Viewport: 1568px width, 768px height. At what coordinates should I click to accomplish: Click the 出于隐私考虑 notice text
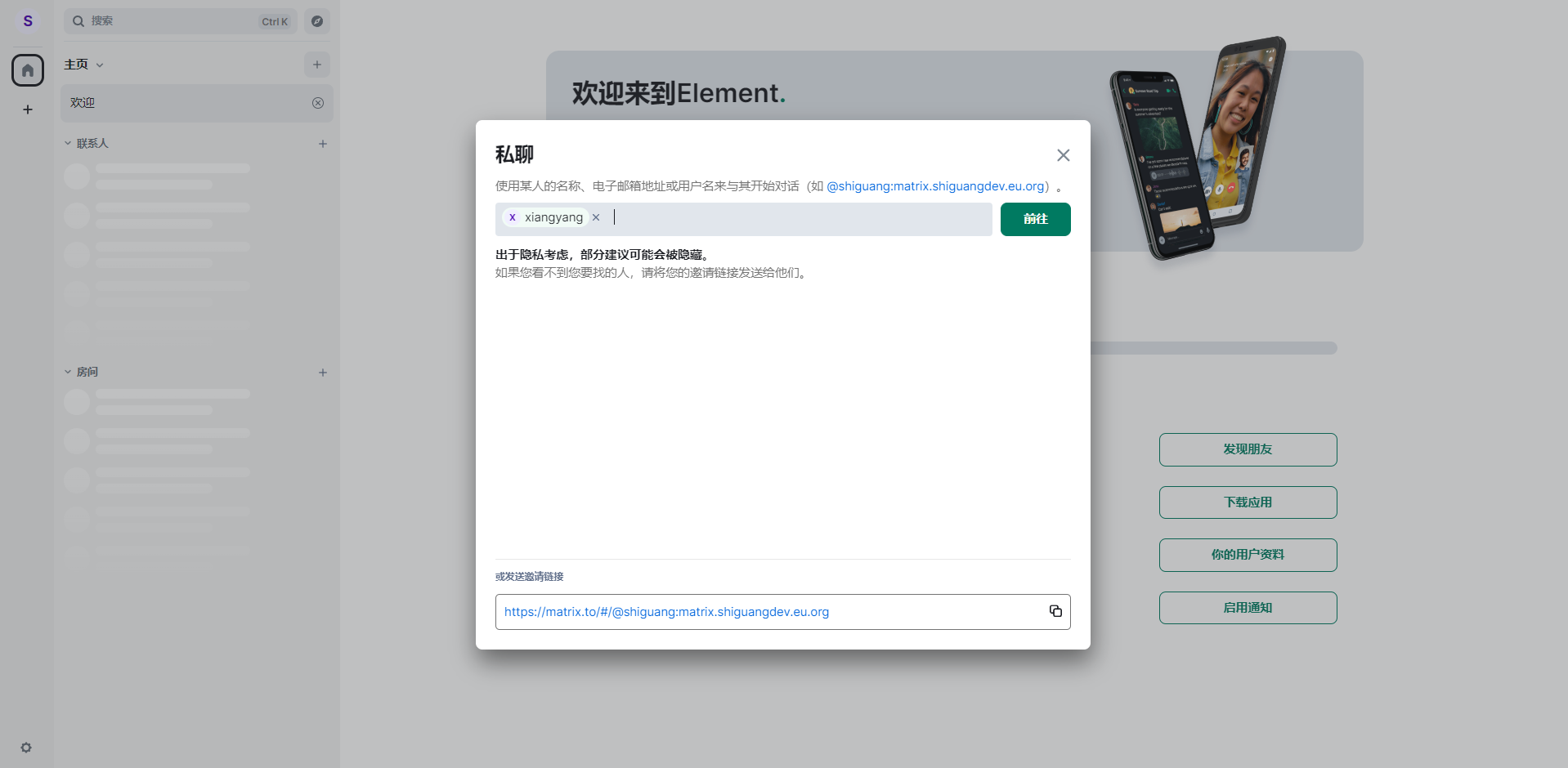coord(603,255)
